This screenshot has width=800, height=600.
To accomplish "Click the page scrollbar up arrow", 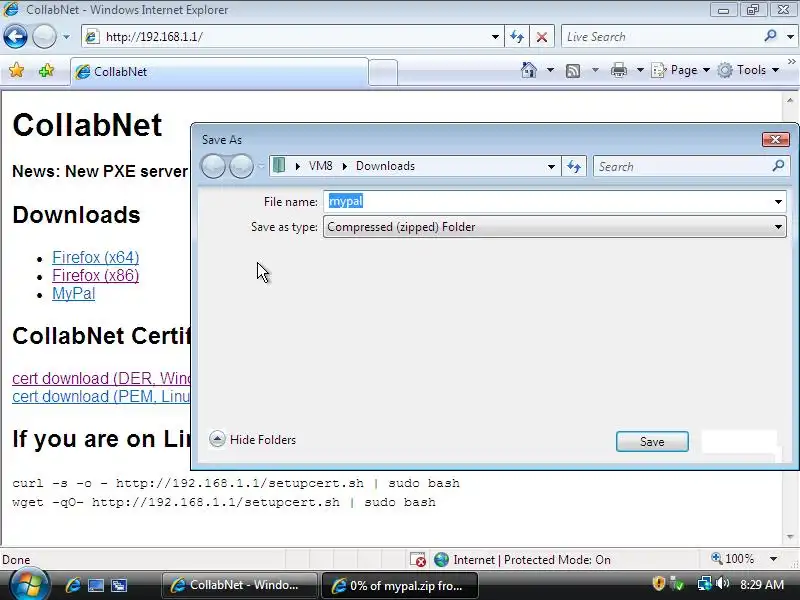I will [790, 100].
